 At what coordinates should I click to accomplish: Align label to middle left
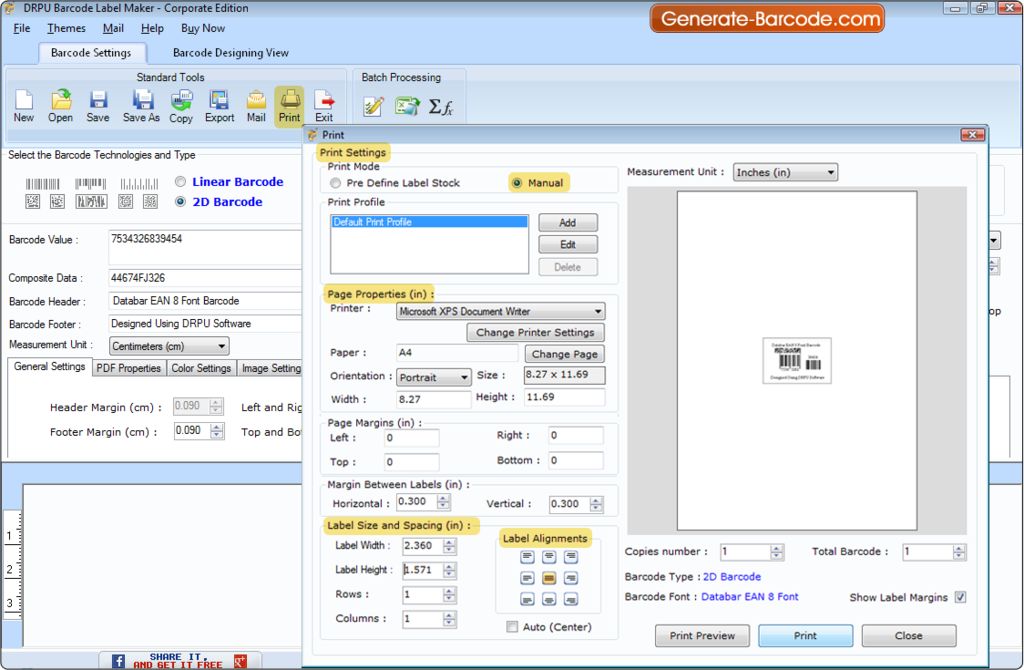528,578
